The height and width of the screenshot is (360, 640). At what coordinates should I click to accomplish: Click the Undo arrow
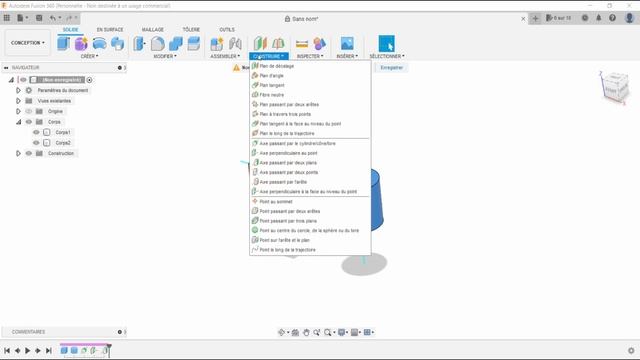point(53,18)
